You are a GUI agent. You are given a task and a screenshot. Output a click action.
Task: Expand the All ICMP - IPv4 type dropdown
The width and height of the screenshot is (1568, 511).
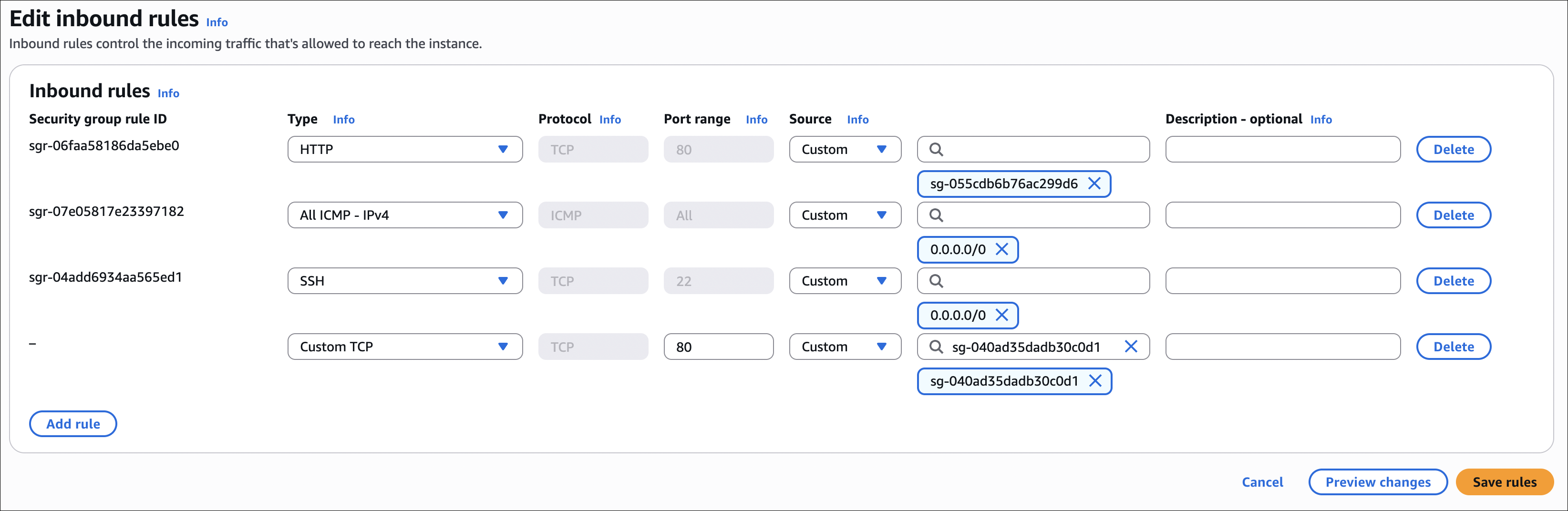pyautogui.click(x=405, y=215)
